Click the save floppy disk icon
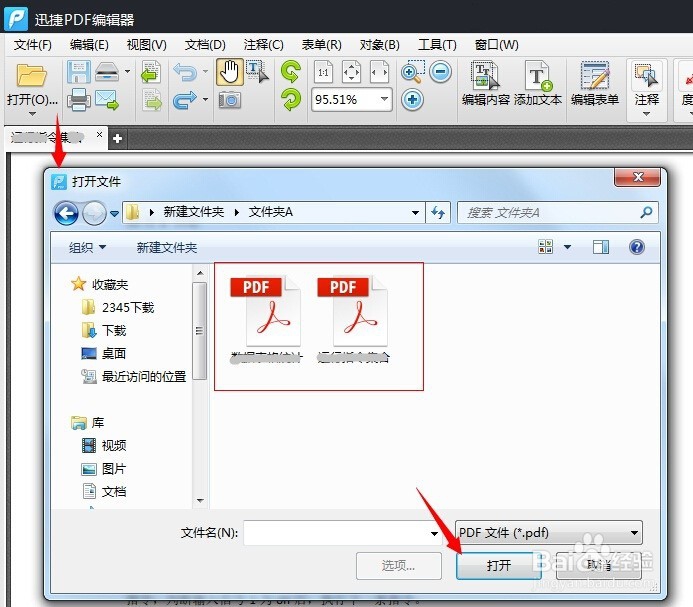Image resolution: width=693 pixels, height=607 pixels. 79,72
